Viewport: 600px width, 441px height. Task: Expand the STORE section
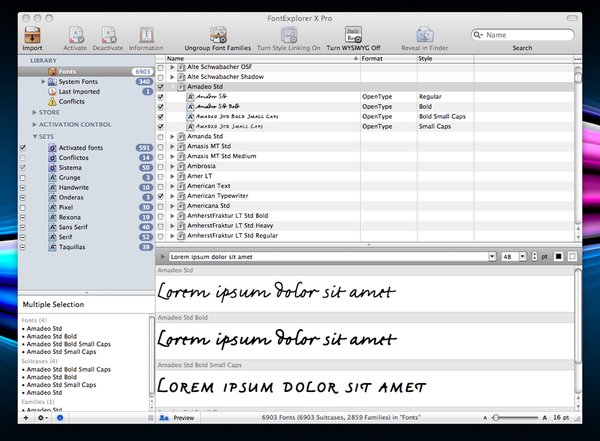click(x=34, y=113)
